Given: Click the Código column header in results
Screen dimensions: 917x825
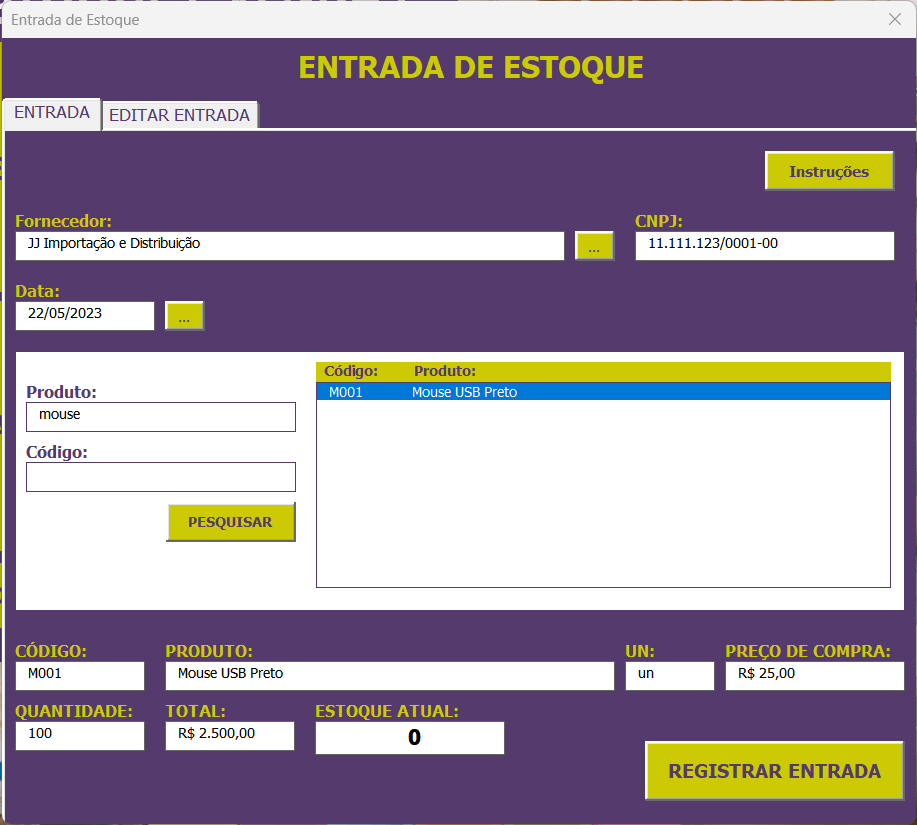Looking at the screenshot, I should [x=351, y=371].
